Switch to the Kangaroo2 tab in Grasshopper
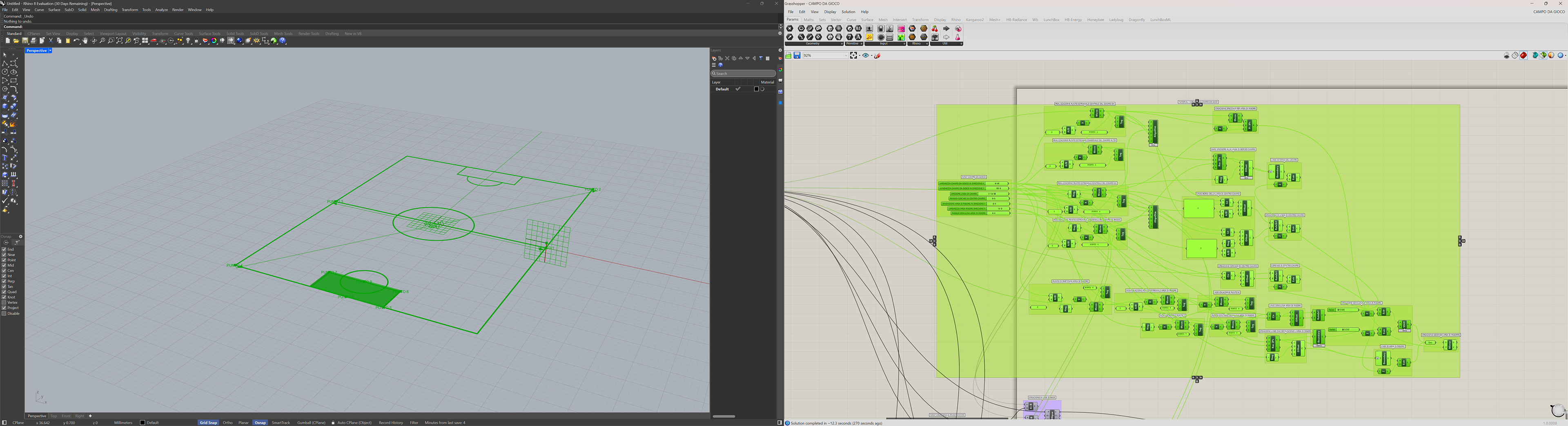Image resolution: width=1568 pixels, height=426 pixels. 975,20
